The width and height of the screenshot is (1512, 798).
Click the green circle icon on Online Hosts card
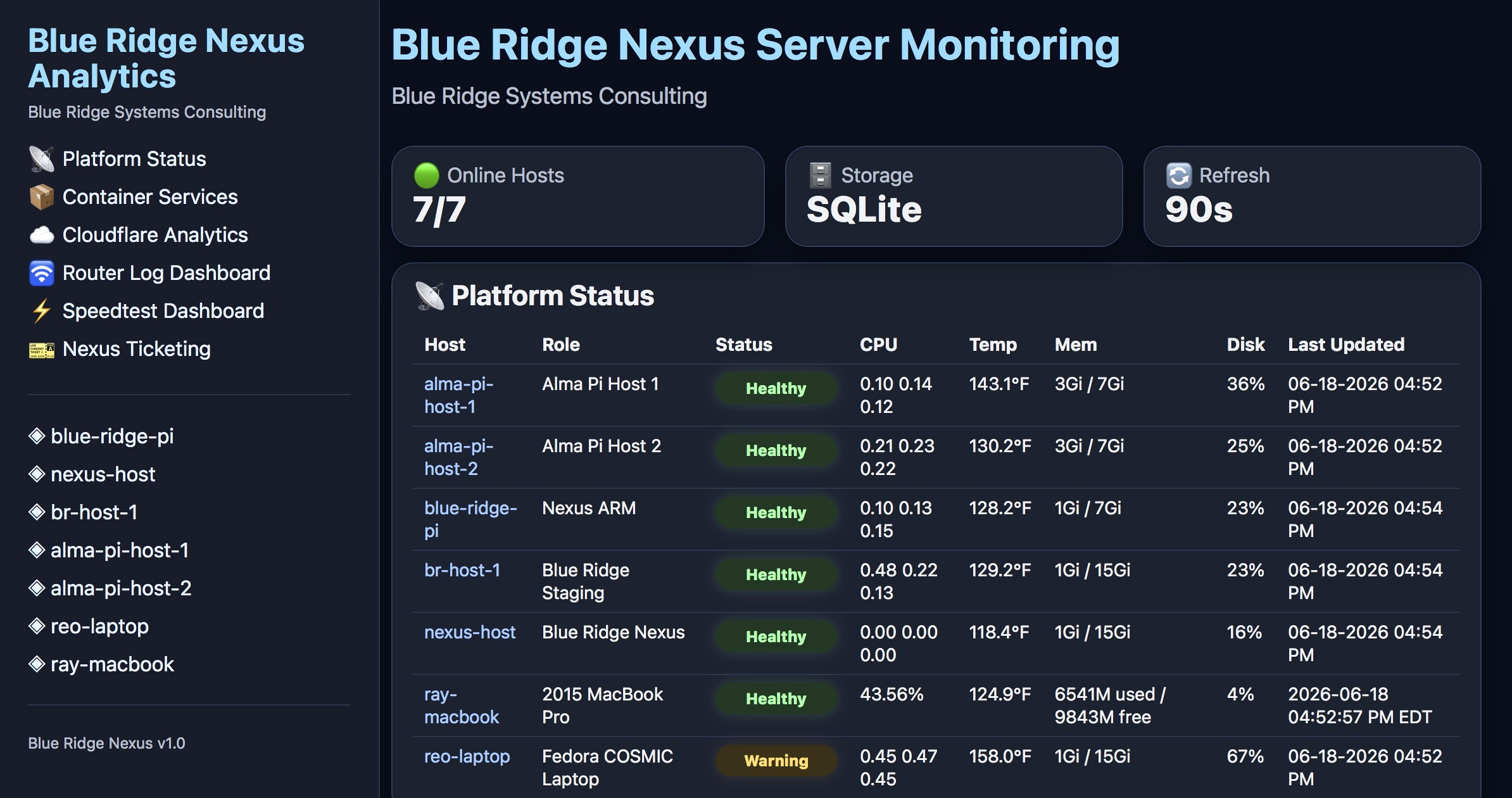(427, 175)
